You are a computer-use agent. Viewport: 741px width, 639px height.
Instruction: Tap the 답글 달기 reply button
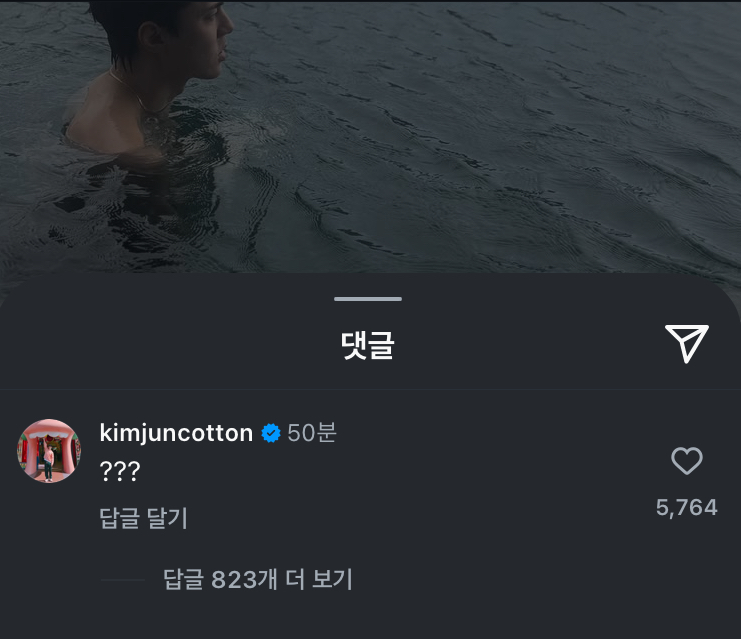tap(144, 518)
